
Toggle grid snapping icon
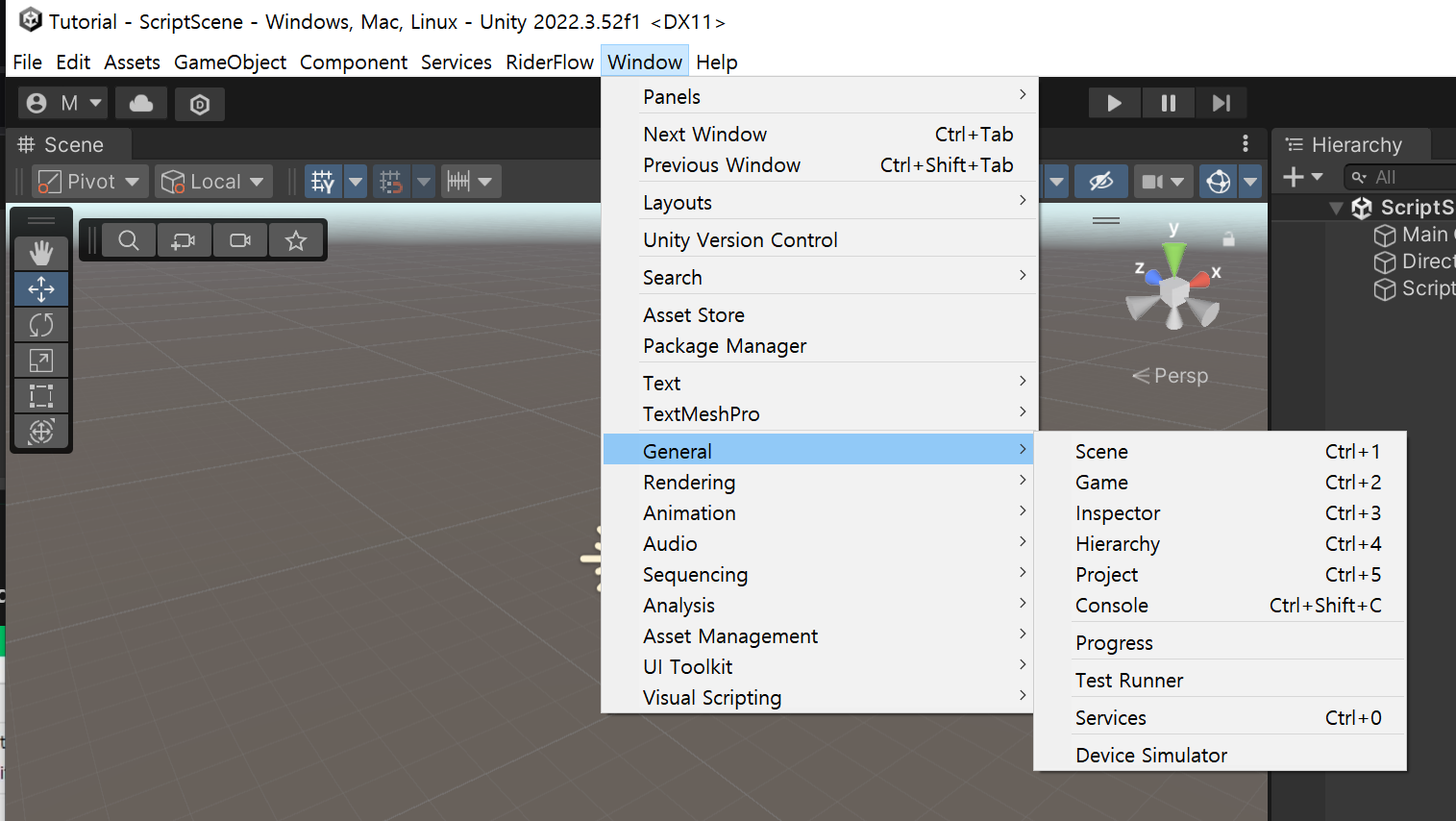coord(390,181)
